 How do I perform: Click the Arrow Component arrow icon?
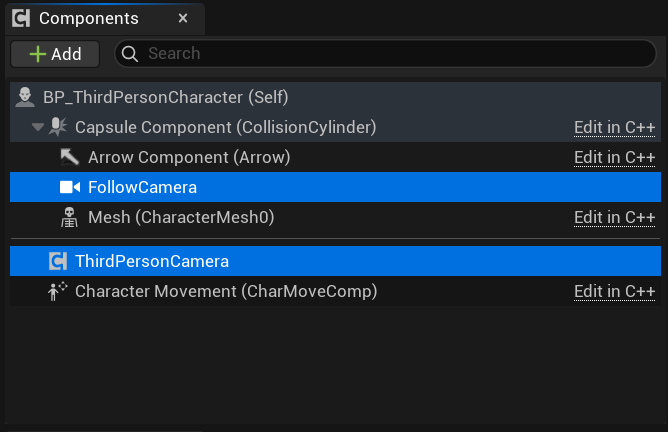[69, 157]
